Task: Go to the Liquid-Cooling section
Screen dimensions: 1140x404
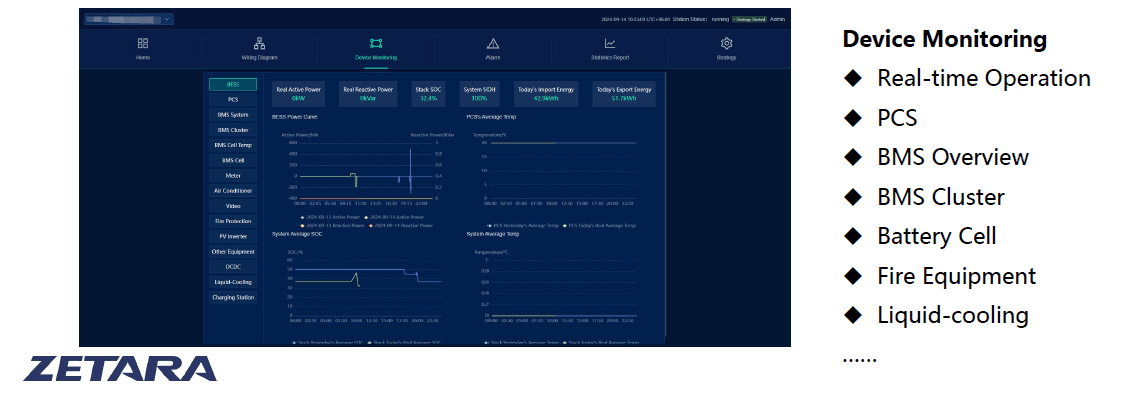Action: coord(233,282)
